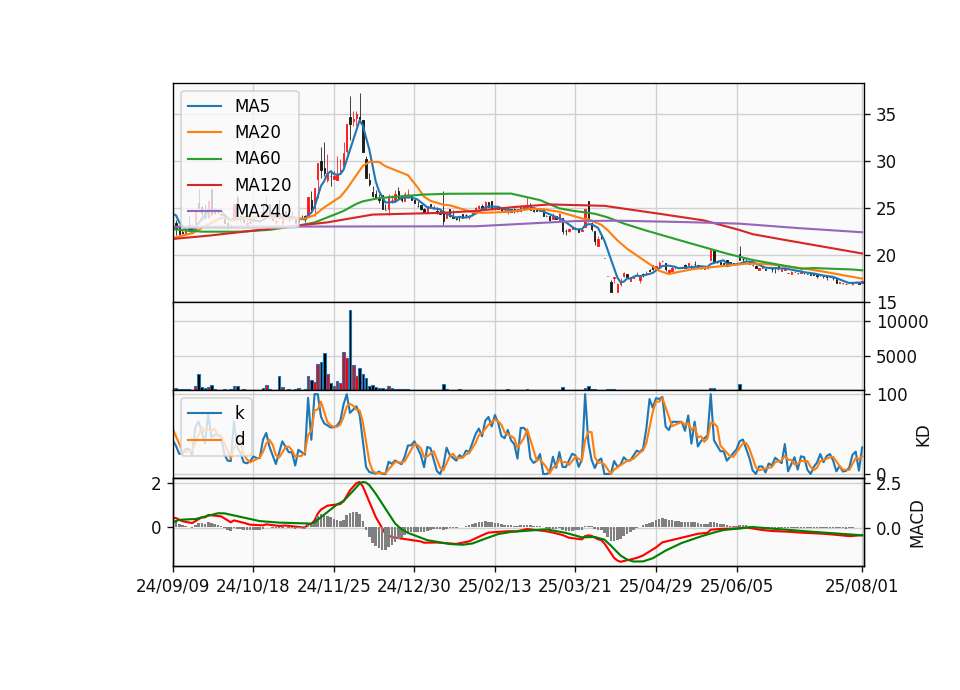This screenshot has width=960, height=690.
Task: Click the tallest volume bar
Action: click(350, 350)
